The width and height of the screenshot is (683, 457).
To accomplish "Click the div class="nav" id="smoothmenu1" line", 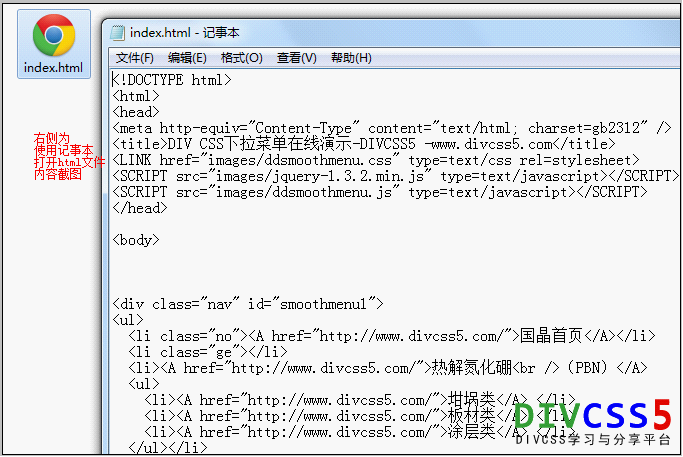I will coord(248,304).
